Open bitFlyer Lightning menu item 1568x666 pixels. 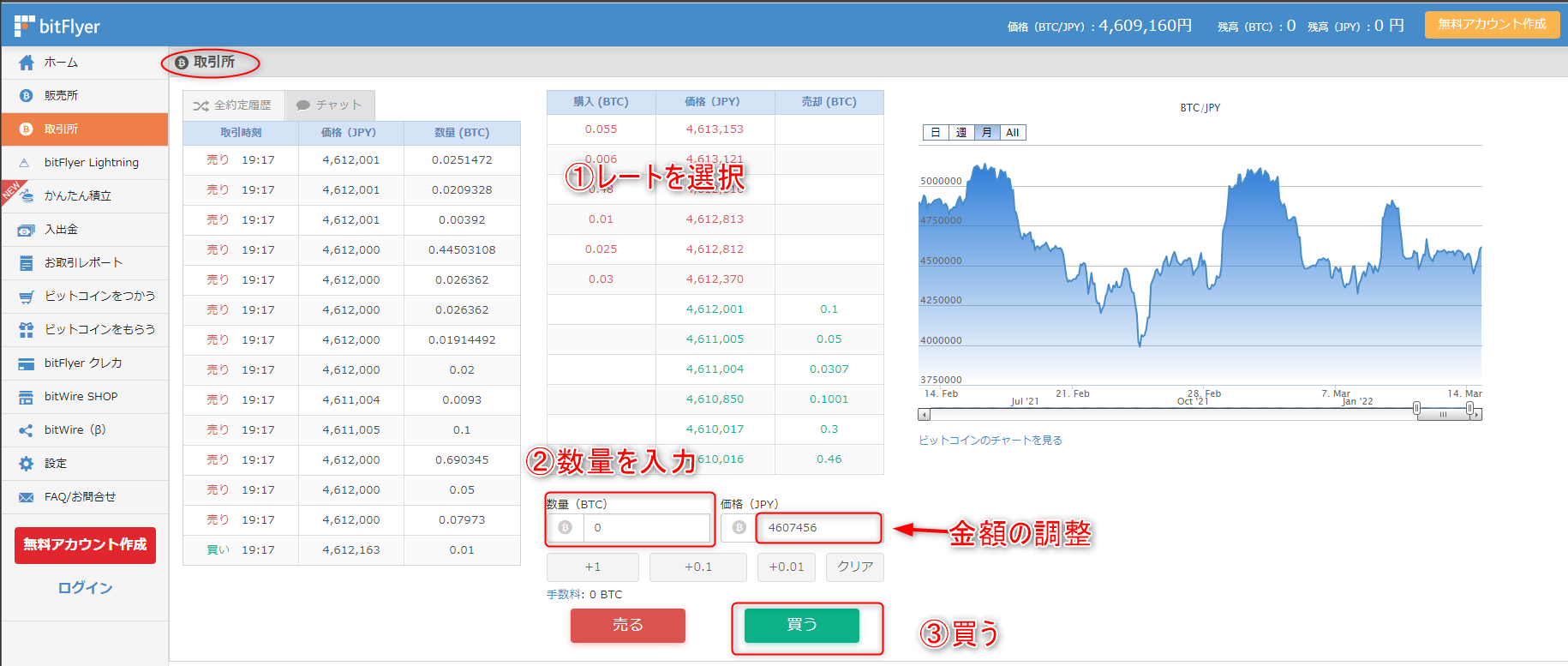85,163
